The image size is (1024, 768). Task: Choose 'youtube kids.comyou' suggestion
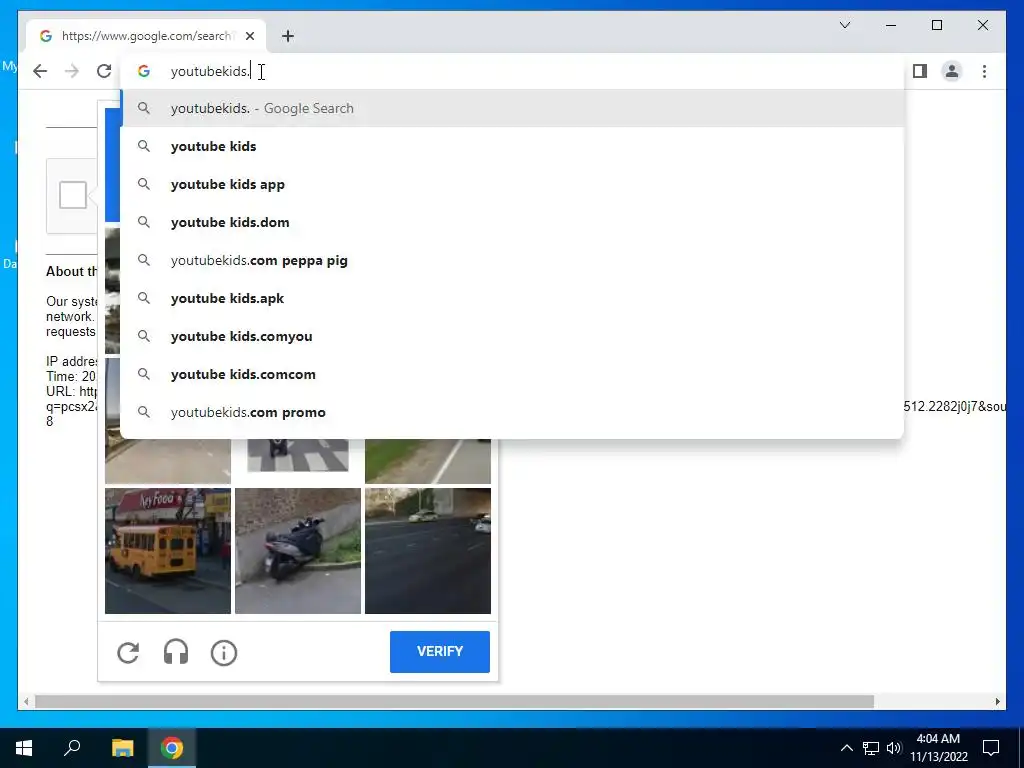tap(513, 336)
